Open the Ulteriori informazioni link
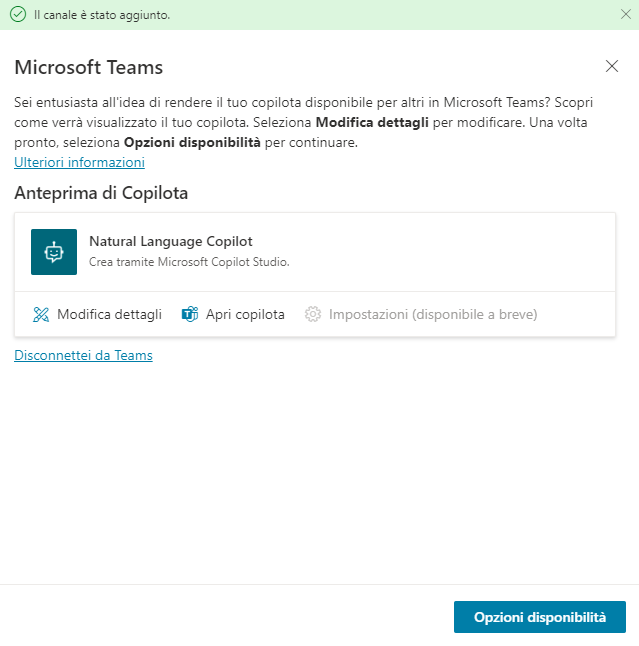 coord(80,162)
